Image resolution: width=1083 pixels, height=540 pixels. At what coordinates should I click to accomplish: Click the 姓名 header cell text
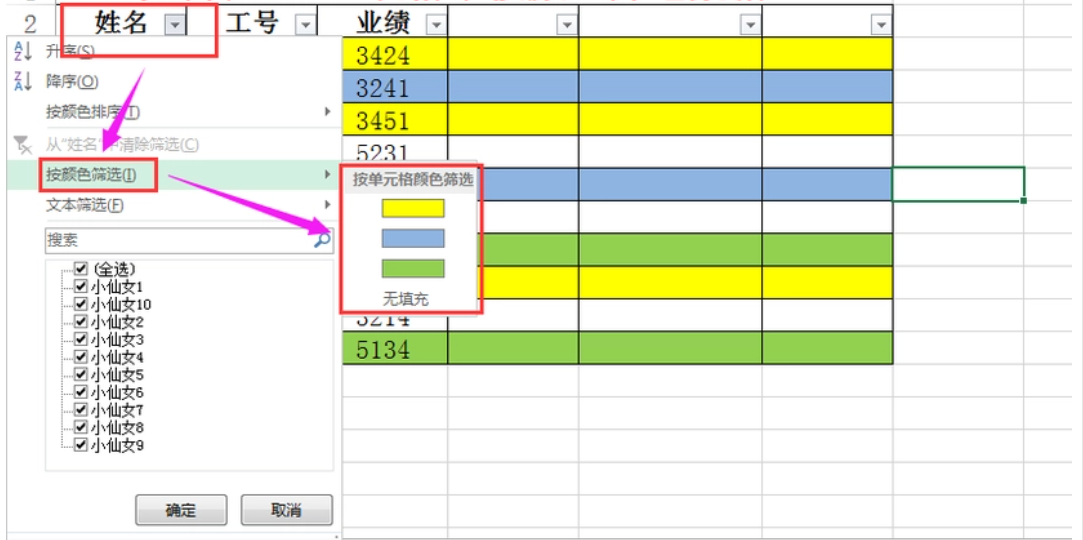tap(121, 23)
